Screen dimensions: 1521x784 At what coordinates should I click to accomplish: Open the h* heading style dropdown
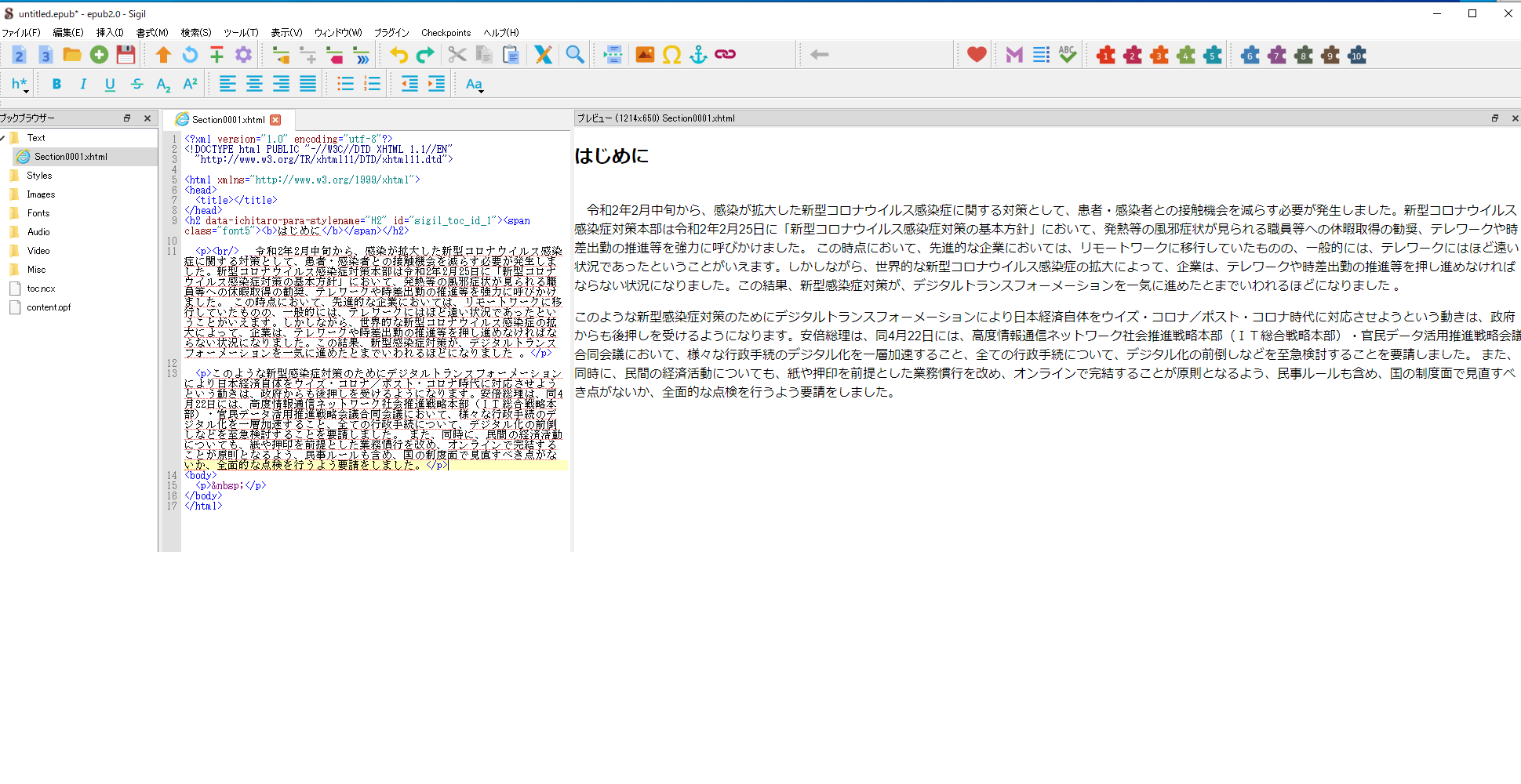coord(20,85)
